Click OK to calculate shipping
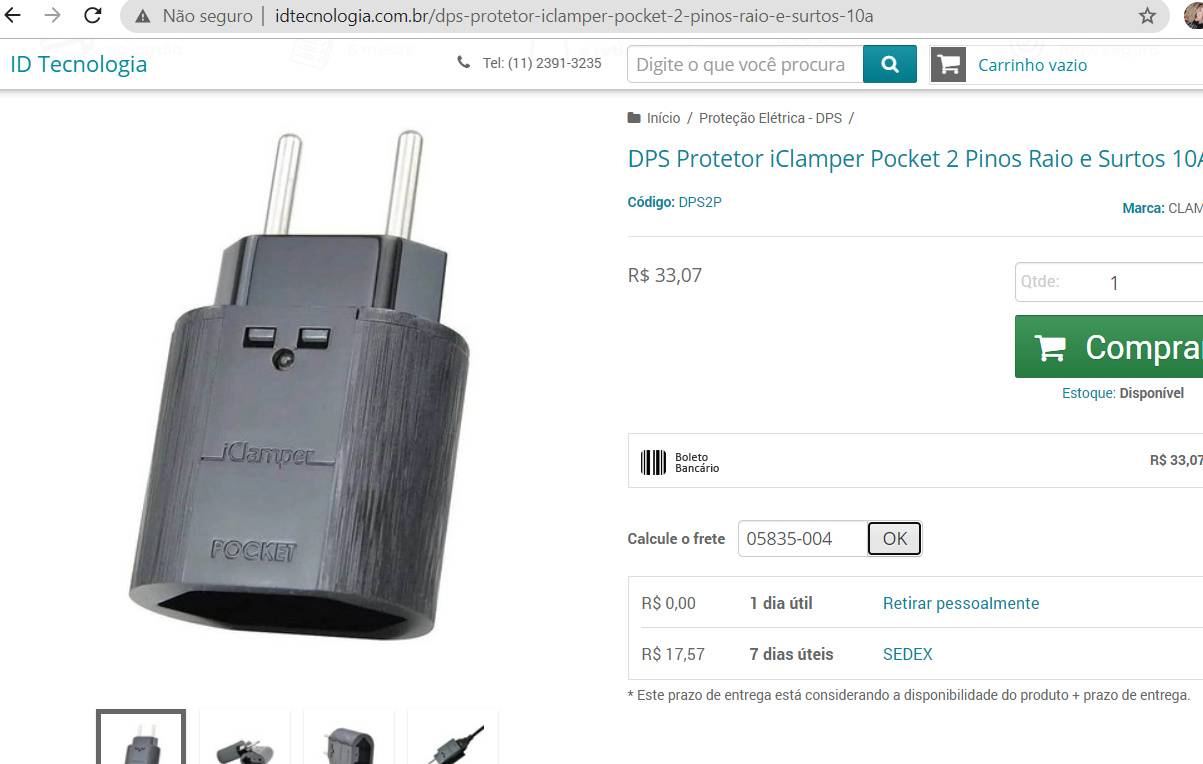Viewport: 1203px width, 764px height. pyautogui.click(x=894, y=539)
